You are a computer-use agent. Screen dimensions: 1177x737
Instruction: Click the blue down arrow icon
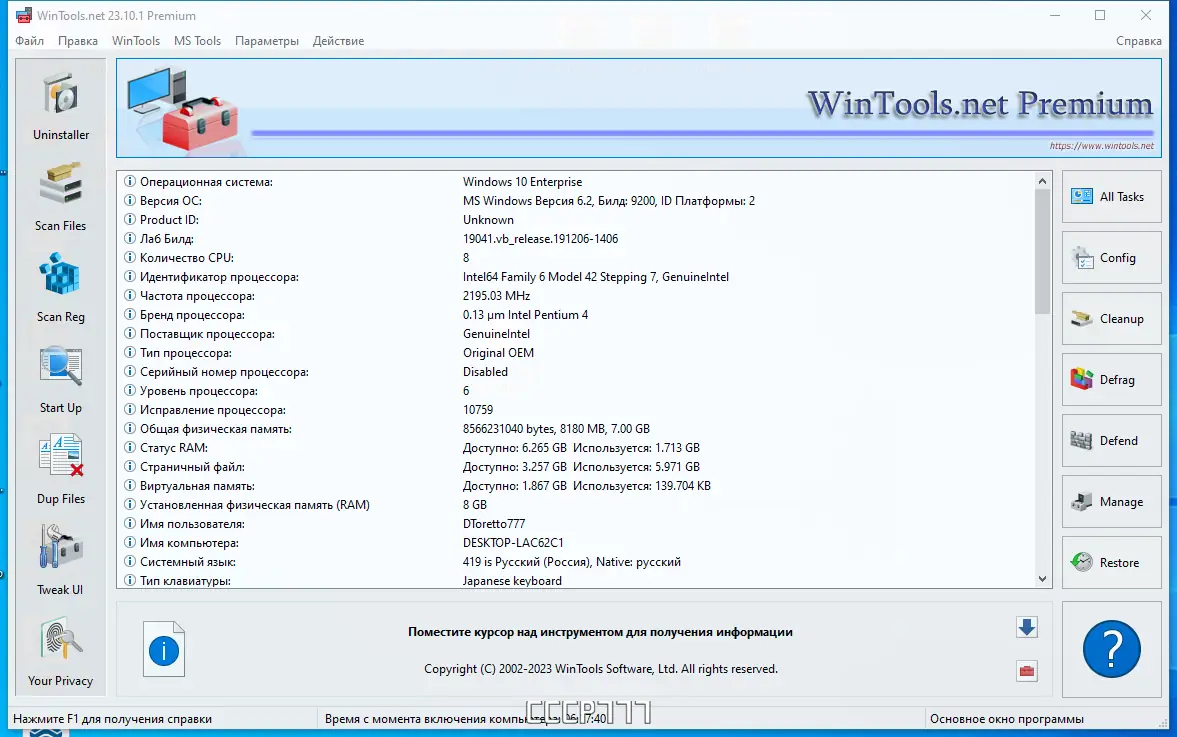click(1027, 627)
